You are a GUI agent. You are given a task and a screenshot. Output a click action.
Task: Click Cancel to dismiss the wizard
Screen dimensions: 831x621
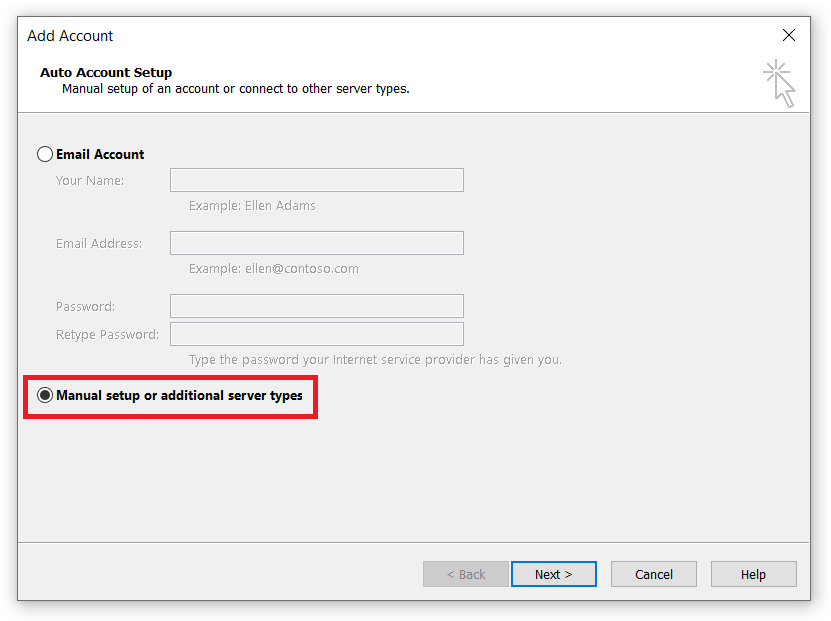point(653,574)
